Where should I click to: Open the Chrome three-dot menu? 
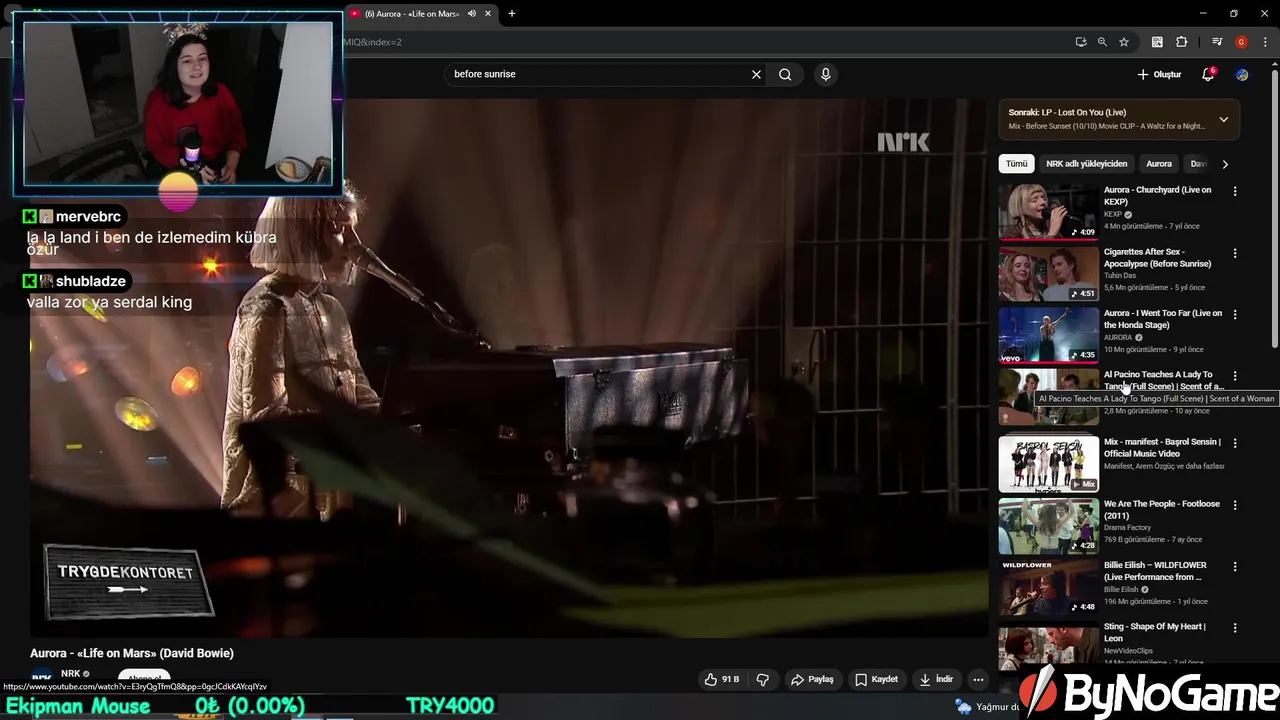pyautogui.click(x=1265, y=42)
